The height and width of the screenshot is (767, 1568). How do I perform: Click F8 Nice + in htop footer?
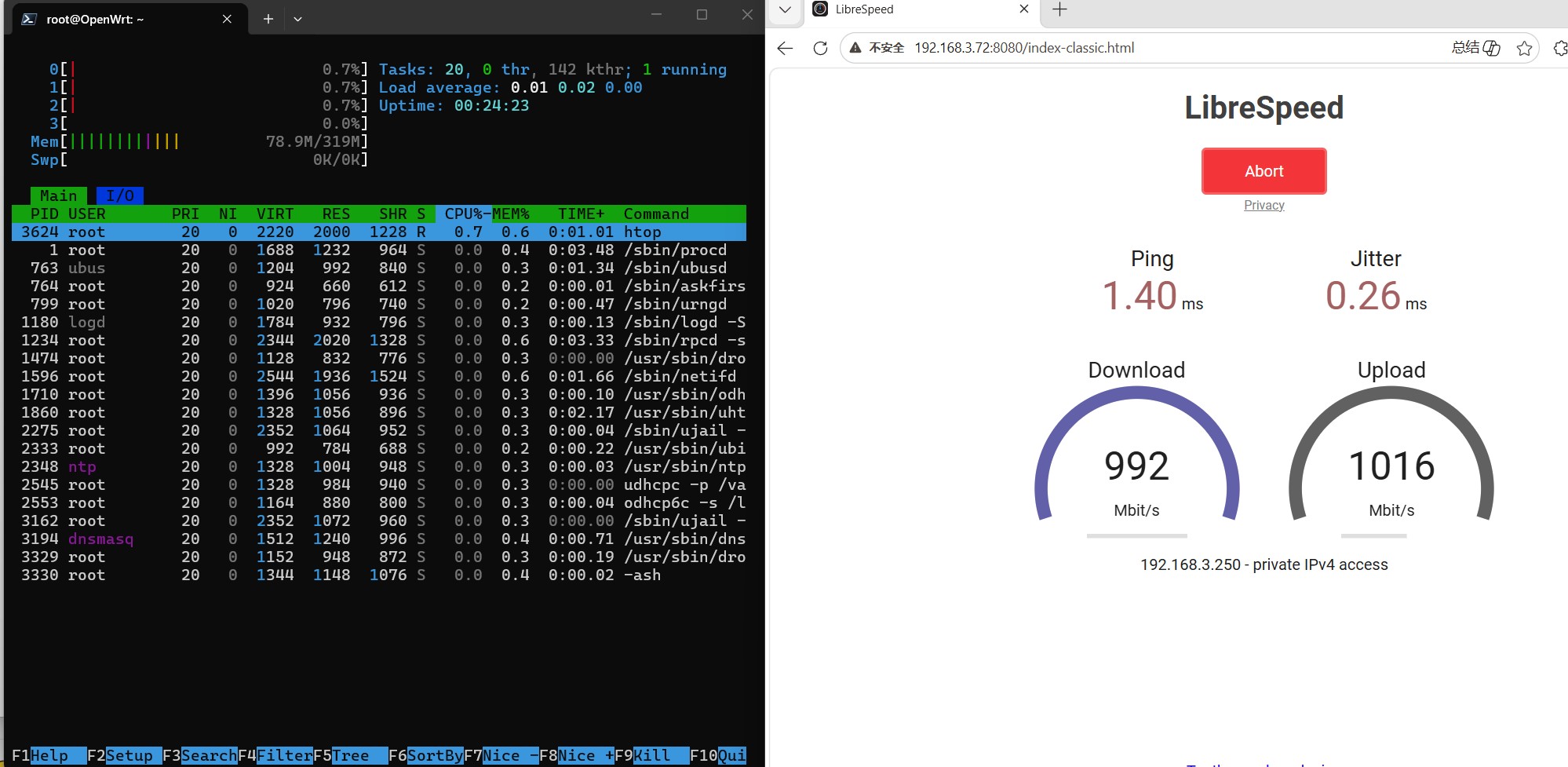[577, 755]
